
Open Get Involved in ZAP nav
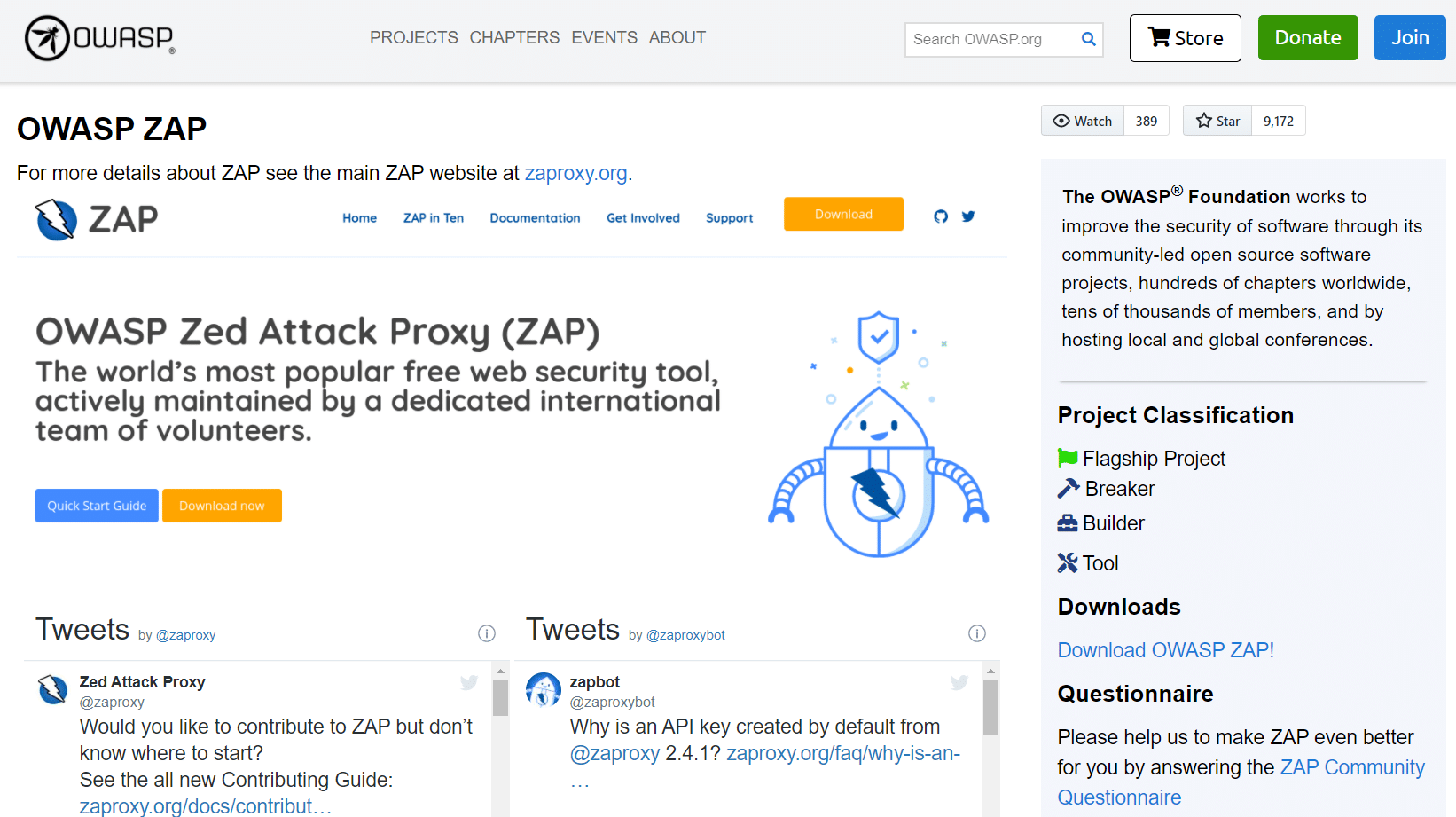point(643,218)
